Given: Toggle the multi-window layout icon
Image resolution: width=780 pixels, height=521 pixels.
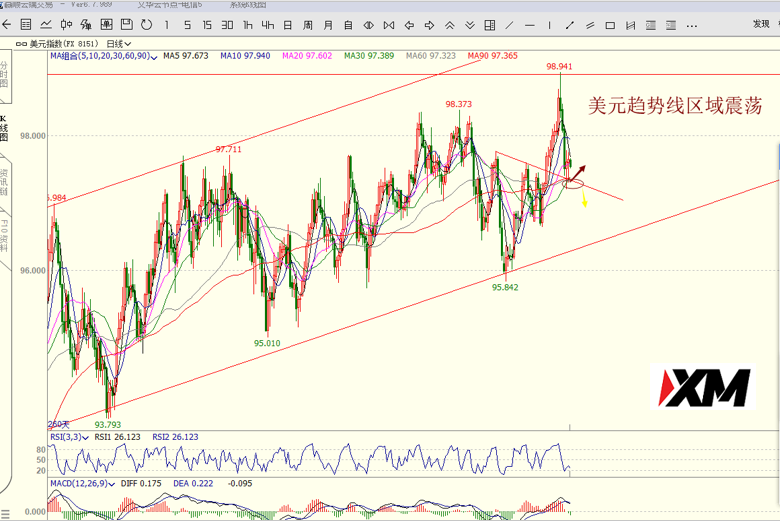Looking at the screenshot, I should pos(490,25).
